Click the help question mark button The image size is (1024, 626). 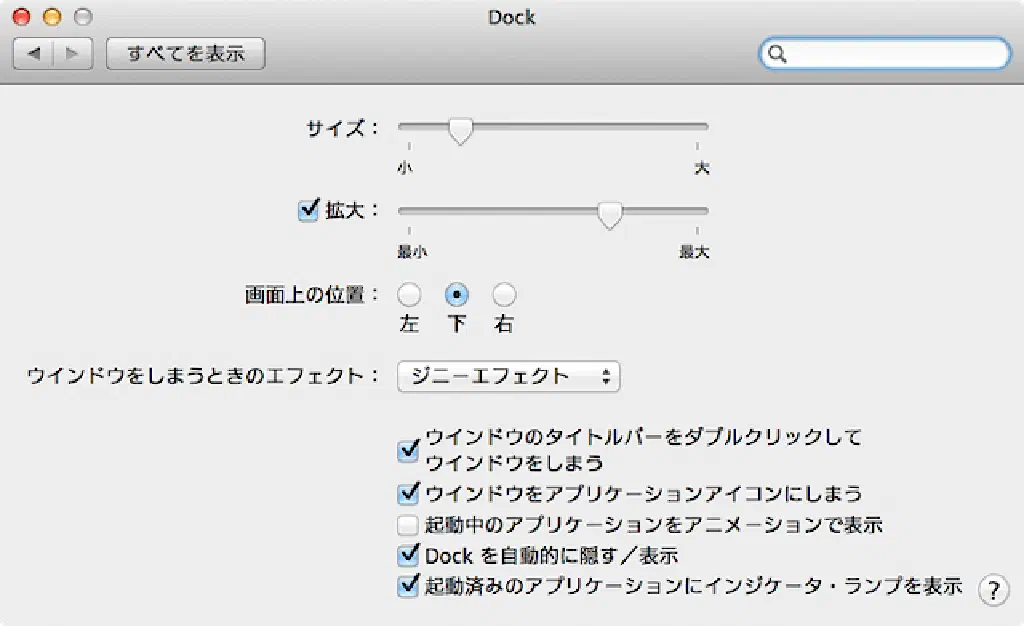(x=992, y=590)
